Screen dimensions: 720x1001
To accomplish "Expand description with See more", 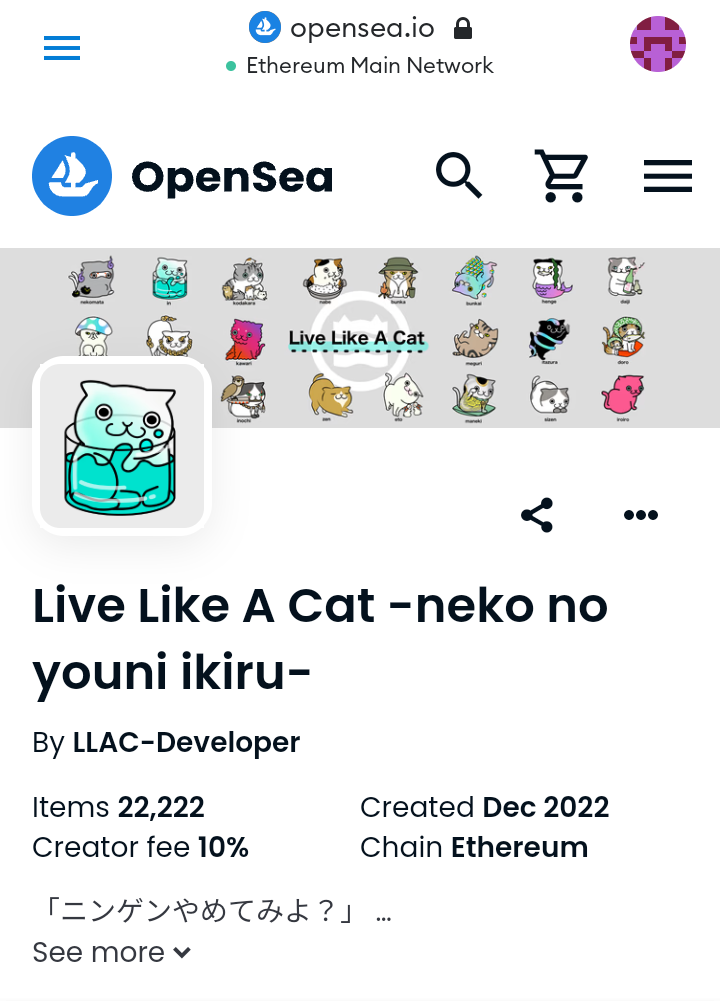I will [112, 952].
